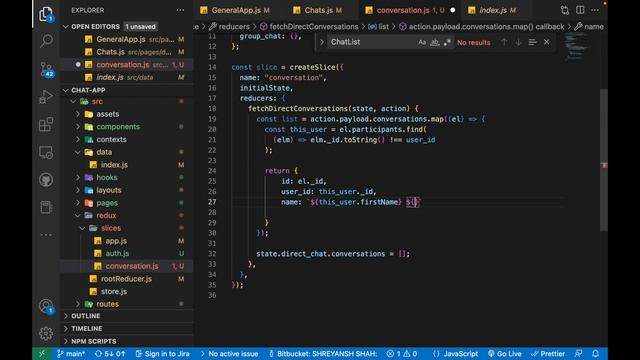Click the reducers breadcrumb item

(229, 27)
